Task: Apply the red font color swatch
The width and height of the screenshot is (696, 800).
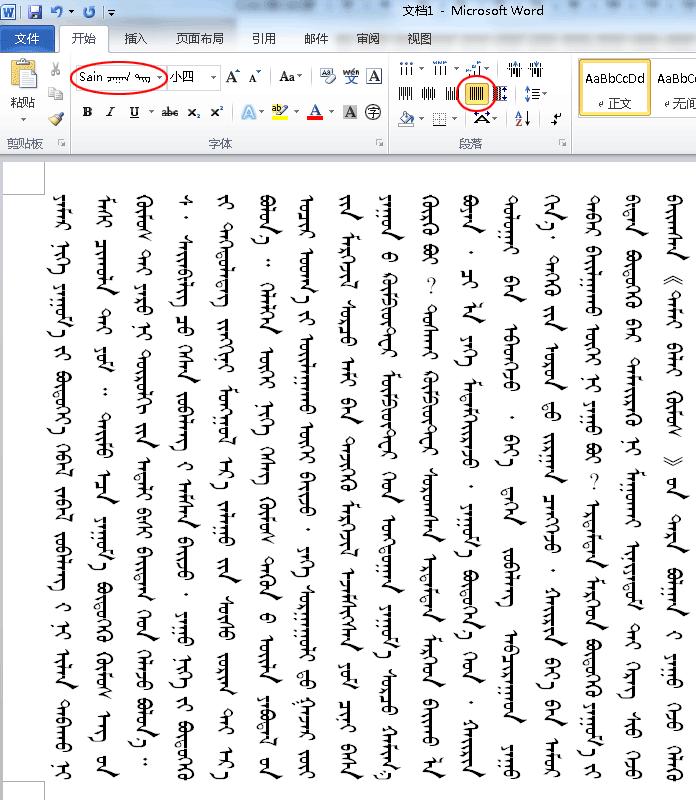Action: tap(315, 112)
